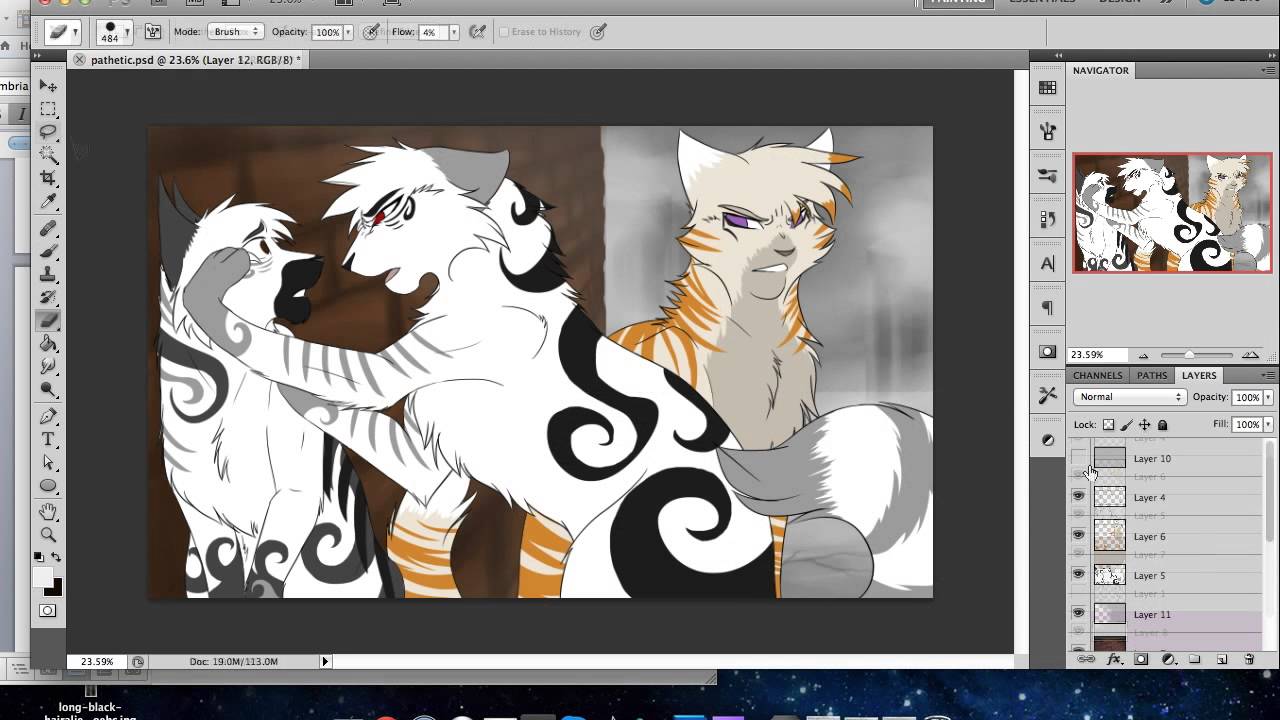The width and height of the screenshot is (1280, 720).
Task: Select the Smudge tool
Action: 48,367
